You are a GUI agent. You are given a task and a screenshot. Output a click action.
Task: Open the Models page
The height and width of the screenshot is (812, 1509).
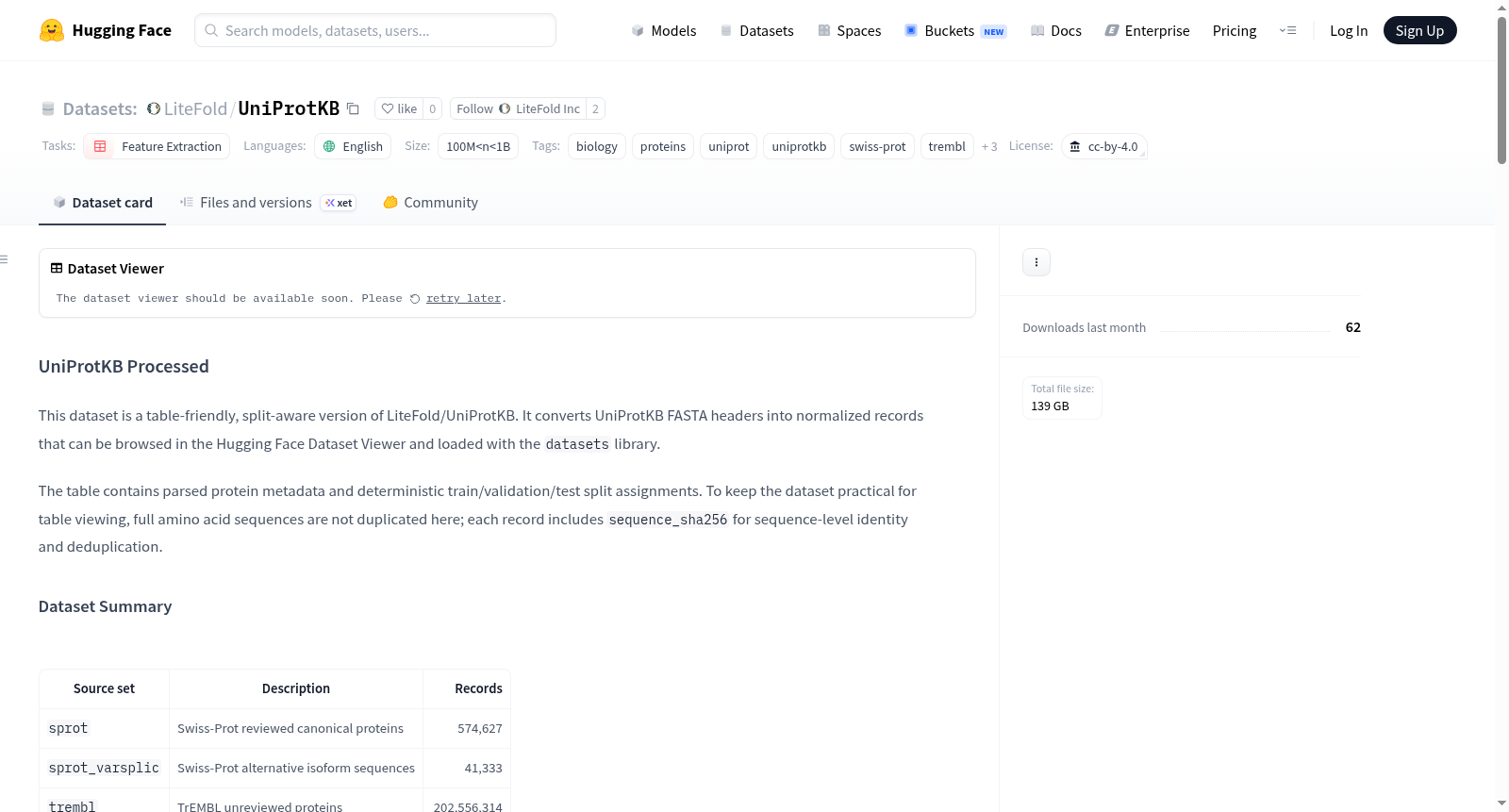pyautogui.click(x=664, y=30)
